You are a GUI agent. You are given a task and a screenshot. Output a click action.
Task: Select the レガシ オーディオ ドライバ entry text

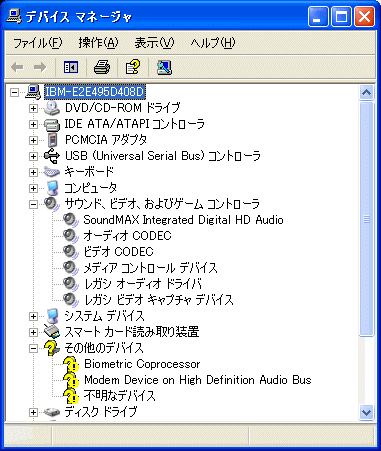point(143,284)
